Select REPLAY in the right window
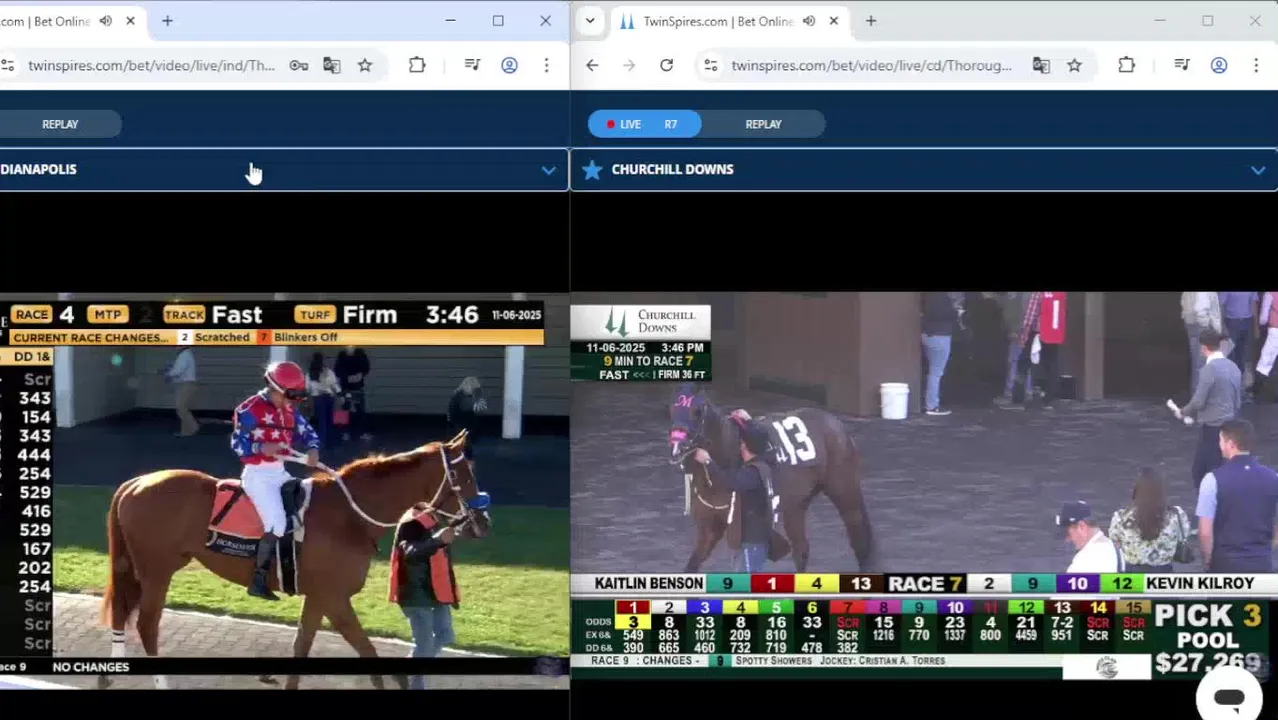The height and width of the screenshot is (720, 1278). (763, 124)
